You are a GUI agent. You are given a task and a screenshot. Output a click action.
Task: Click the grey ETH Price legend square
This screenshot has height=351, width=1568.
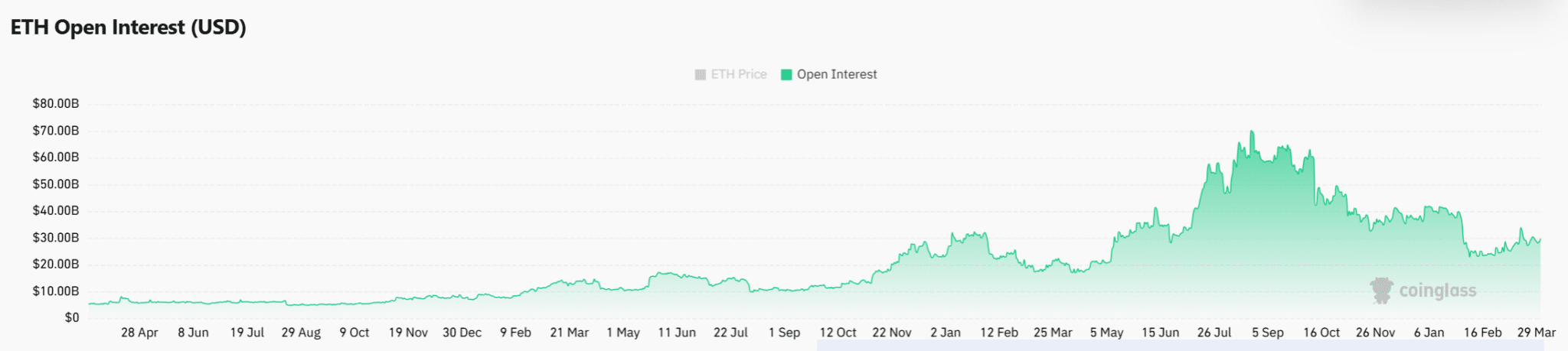(700, 74)
